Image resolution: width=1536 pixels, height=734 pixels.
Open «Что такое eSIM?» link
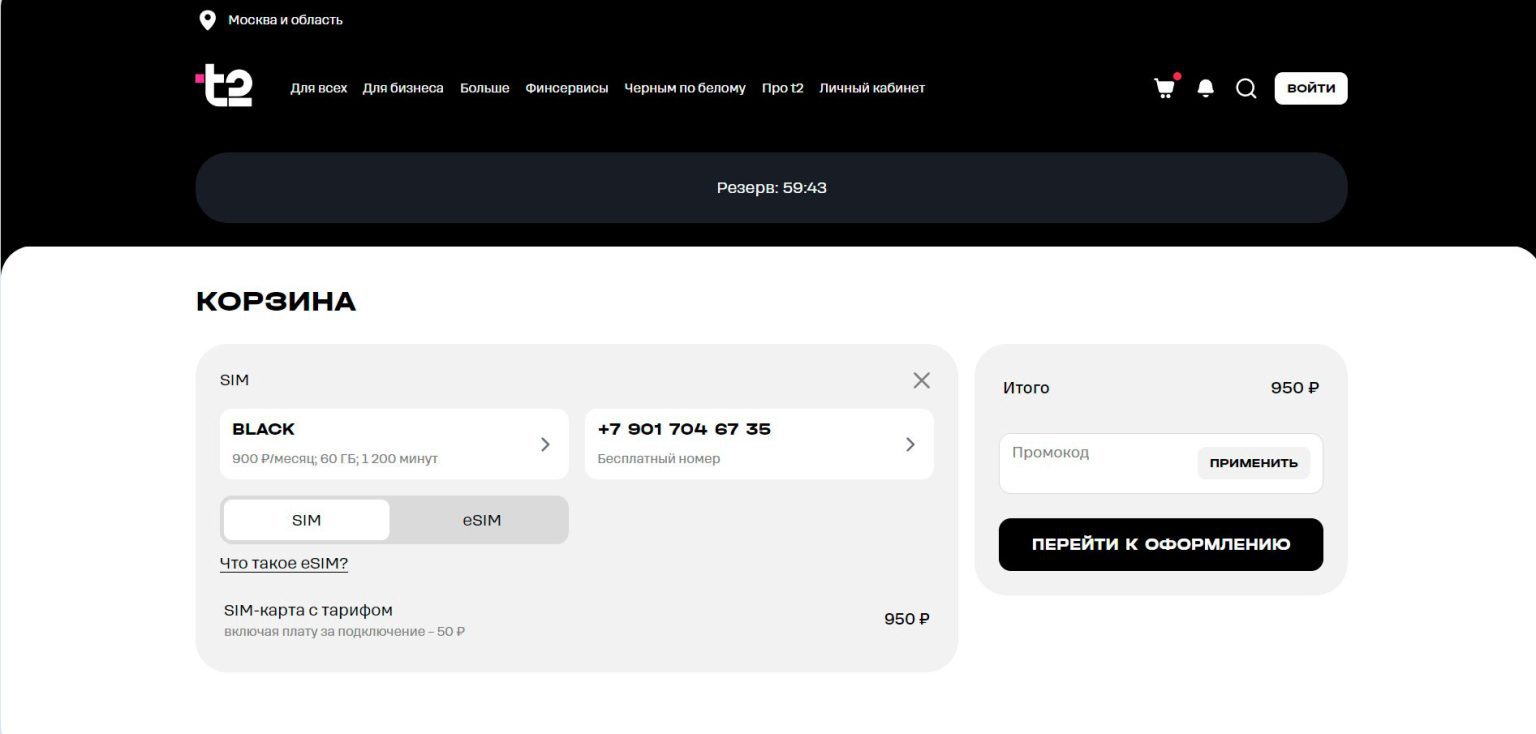[284, 563]
